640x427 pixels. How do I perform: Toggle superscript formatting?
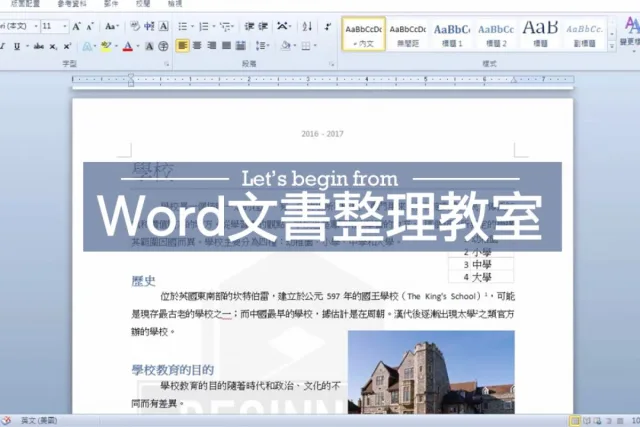point(67,46)
